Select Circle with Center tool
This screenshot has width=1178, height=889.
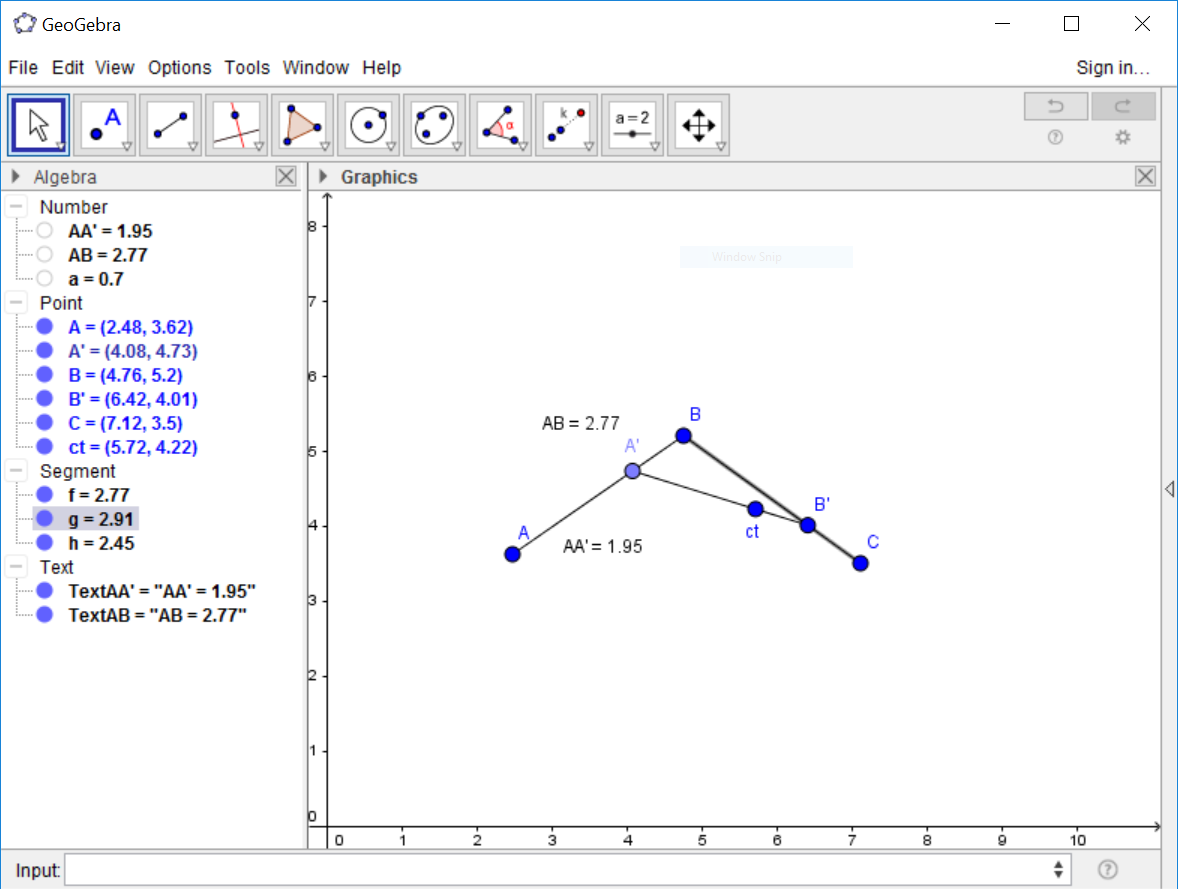coord(368,125)
